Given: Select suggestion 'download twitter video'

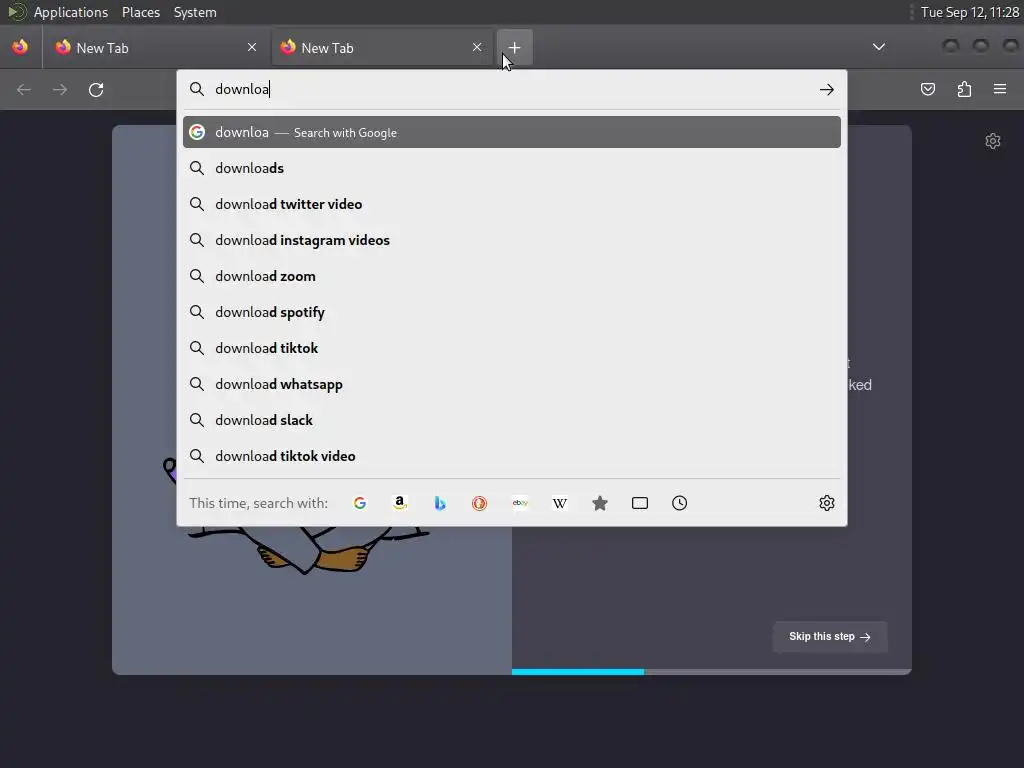Looking at the screenshot, I should coord(512,204).
